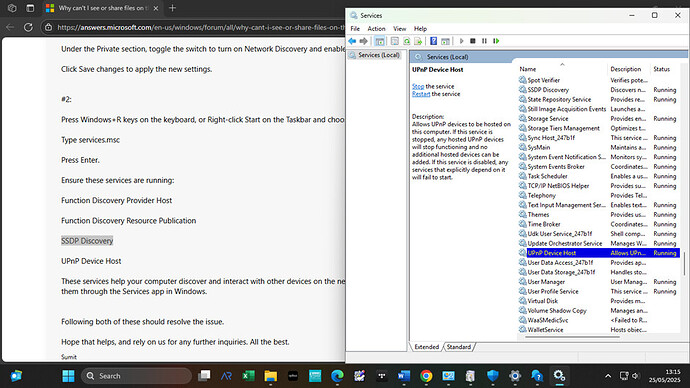
Task: Click the blue Help toolbar icon
Action: click(433, 41)
